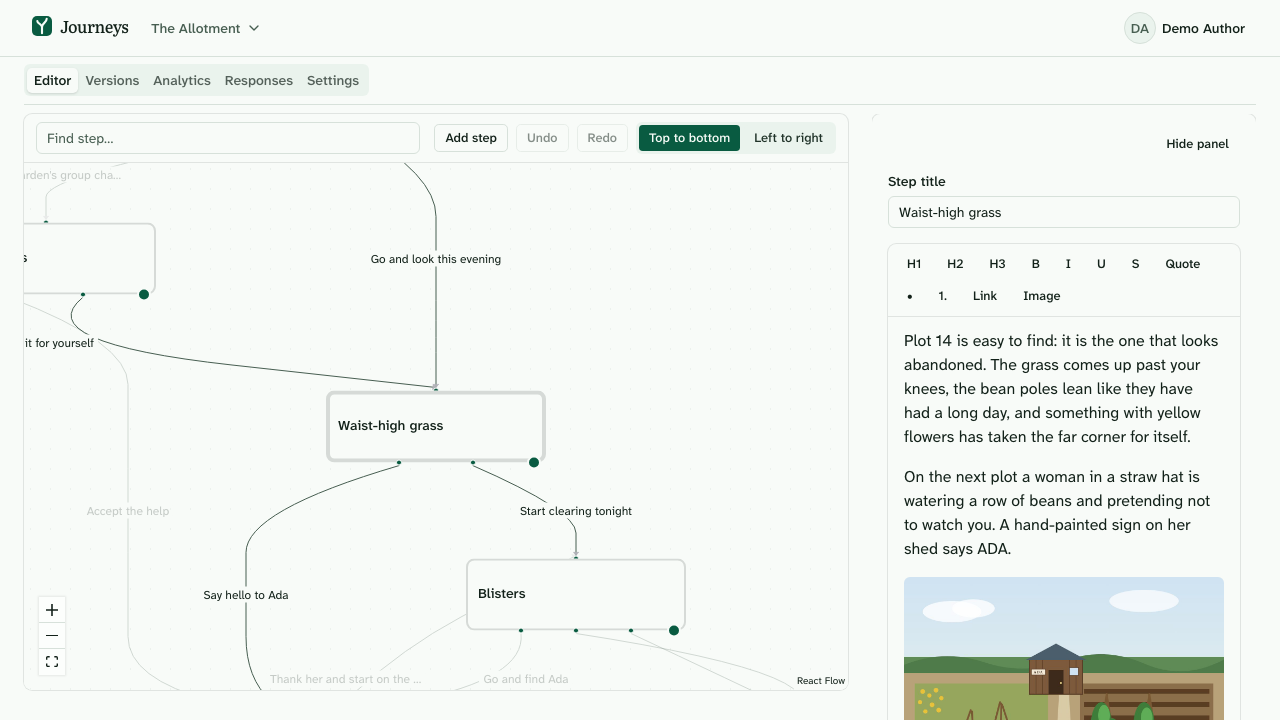This screenshot has width=1280, height=720.
Task: Apply H2 heading format
Action: tap(955, 264)
